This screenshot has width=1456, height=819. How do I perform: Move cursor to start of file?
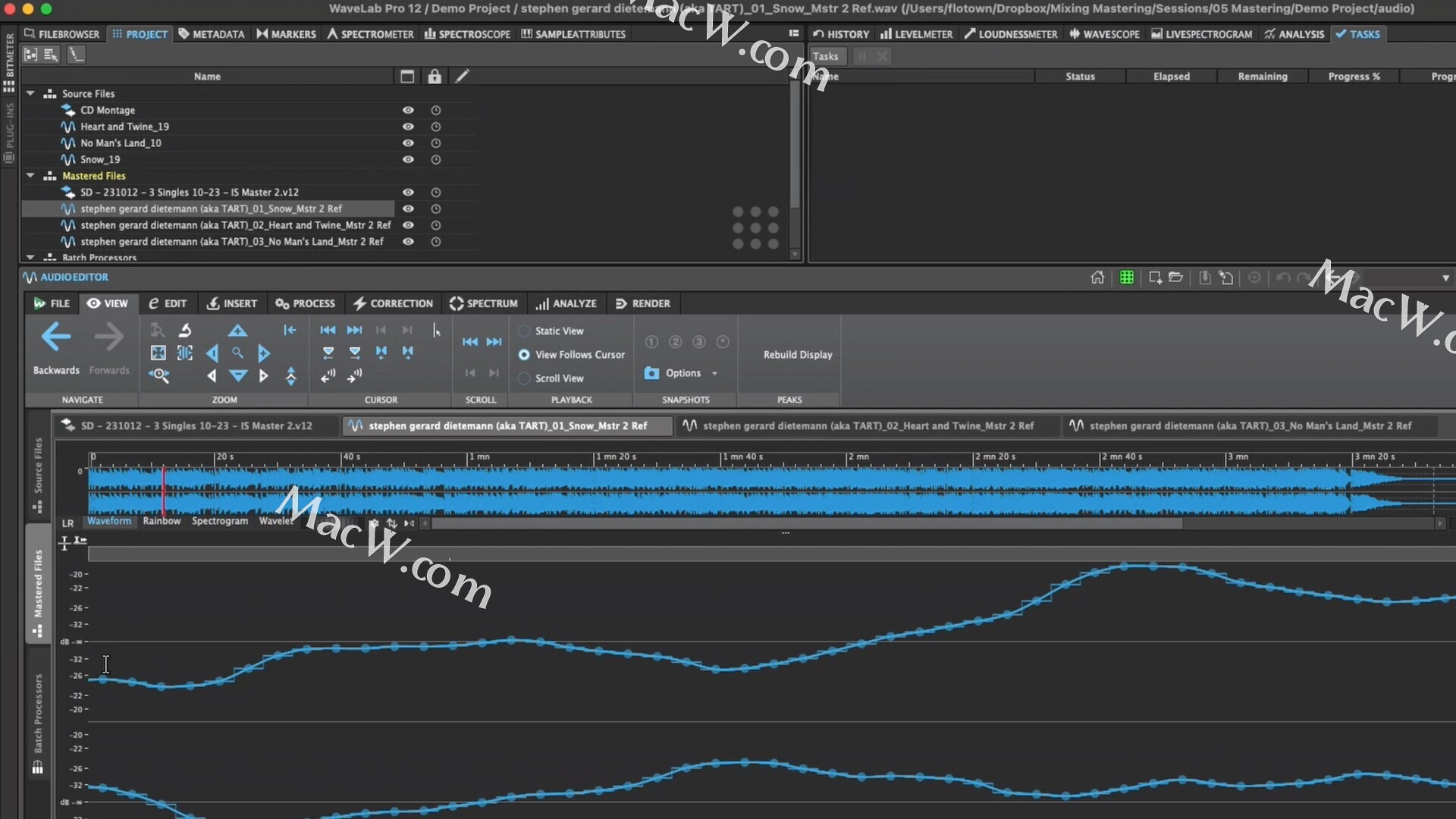click(328, 330)
